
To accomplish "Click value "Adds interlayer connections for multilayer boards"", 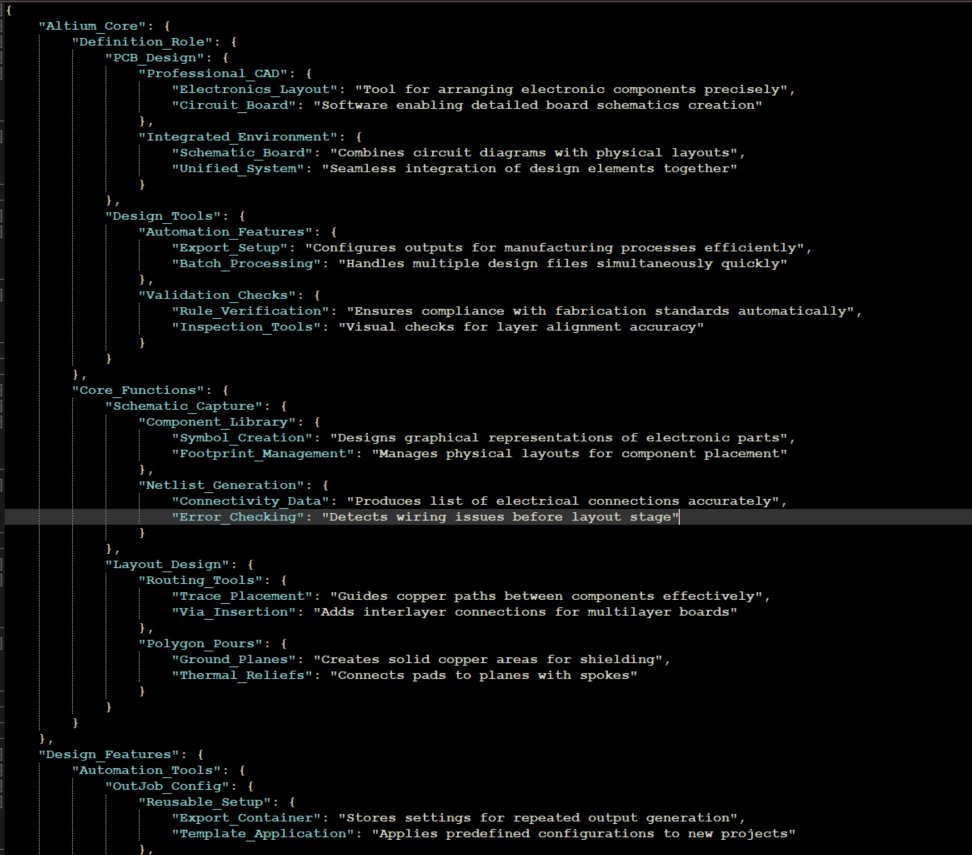I will click(x=525, y=612).
